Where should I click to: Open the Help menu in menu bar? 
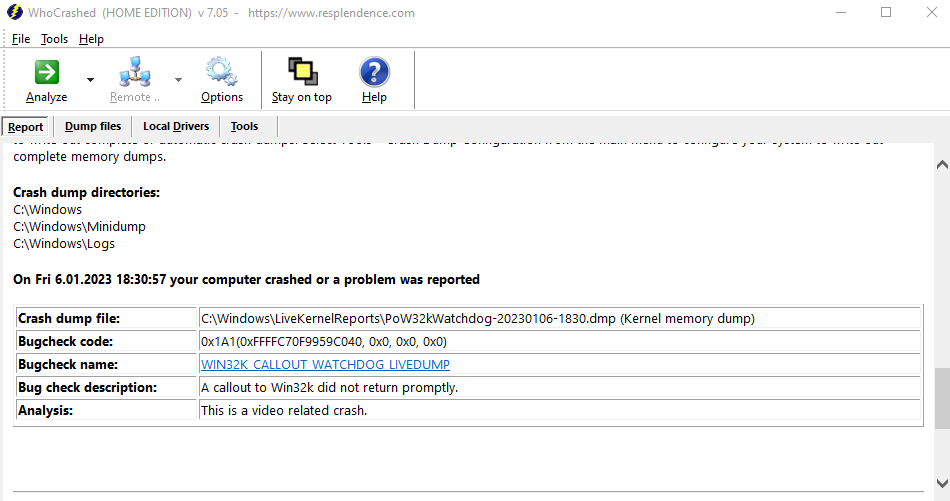pyautogui.click(x=91, y=39)
